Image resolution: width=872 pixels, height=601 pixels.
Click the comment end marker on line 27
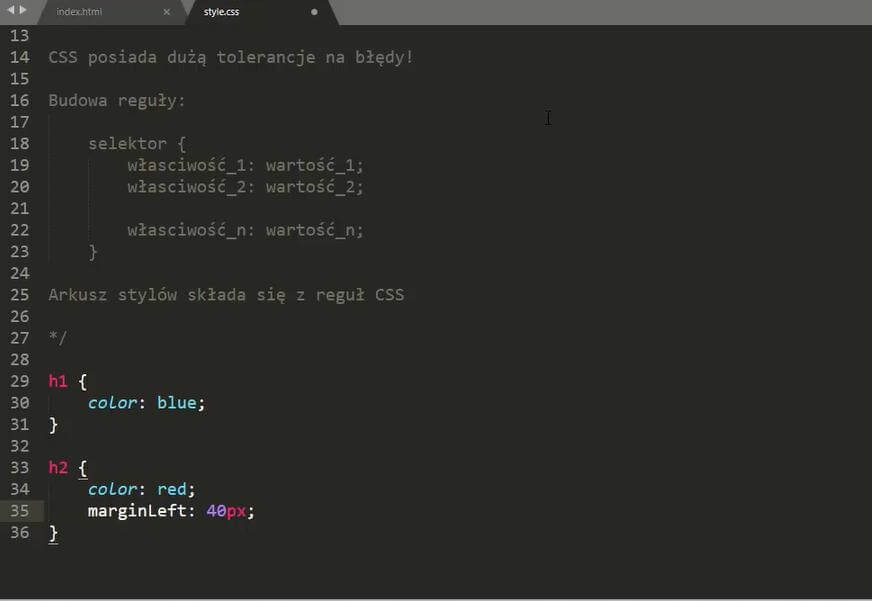[x=58, y=337]
